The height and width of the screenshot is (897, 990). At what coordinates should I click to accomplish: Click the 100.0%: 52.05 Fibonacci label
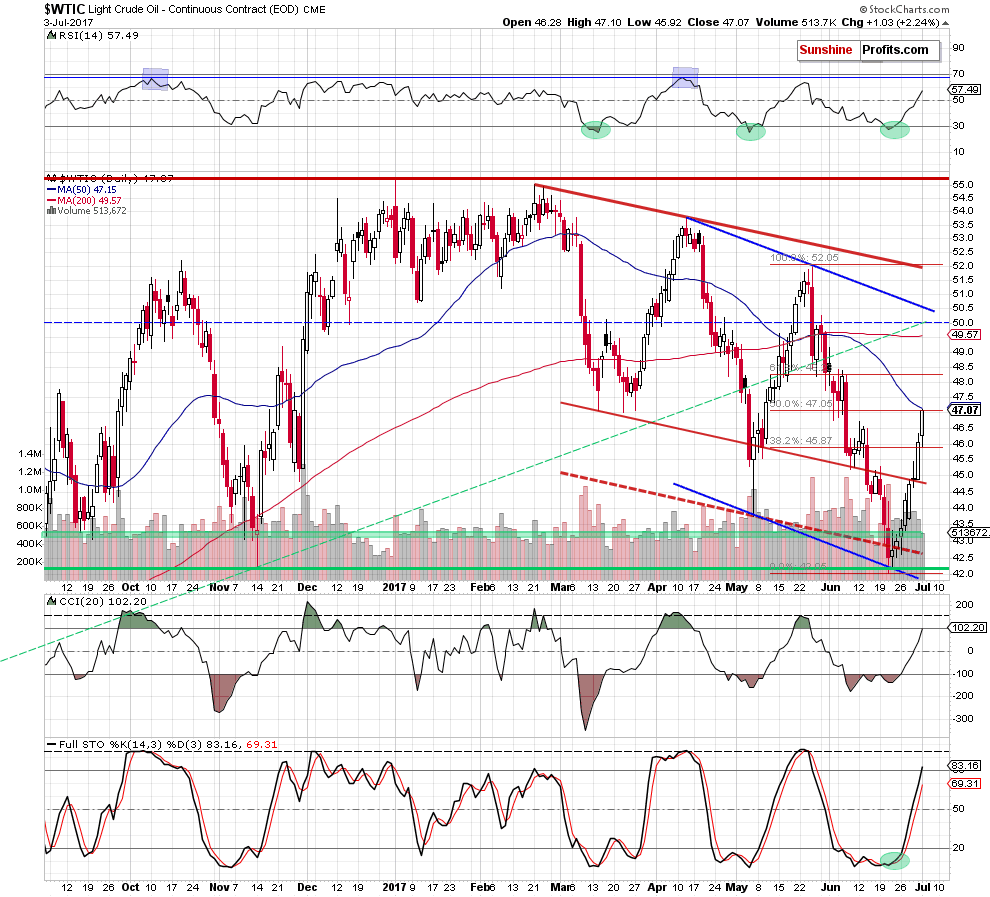(x=804, y=258)
